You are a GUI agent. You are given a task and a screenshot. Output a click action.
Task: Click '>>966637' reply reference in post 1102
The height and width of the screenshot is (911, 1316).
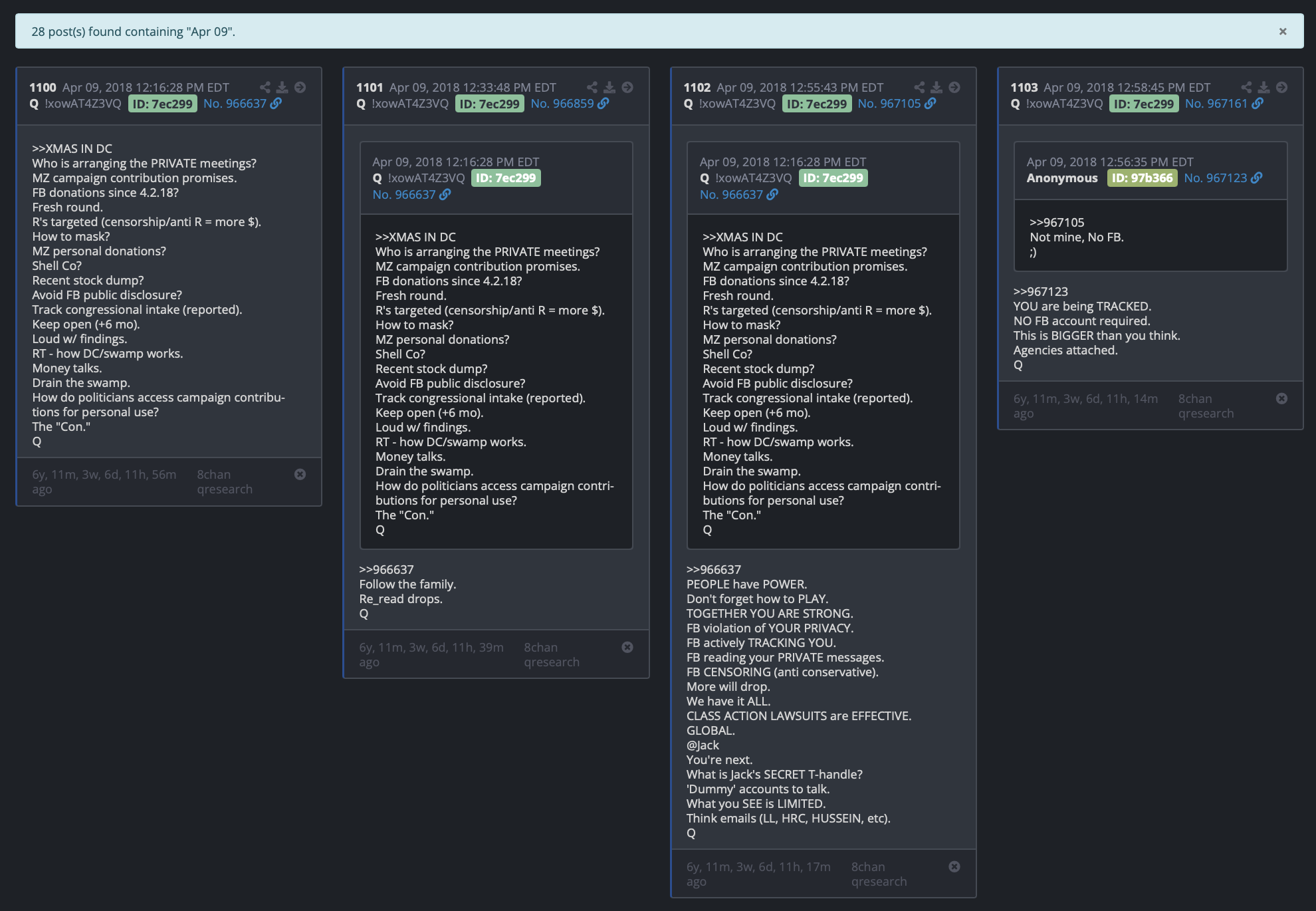coord(713,570)
